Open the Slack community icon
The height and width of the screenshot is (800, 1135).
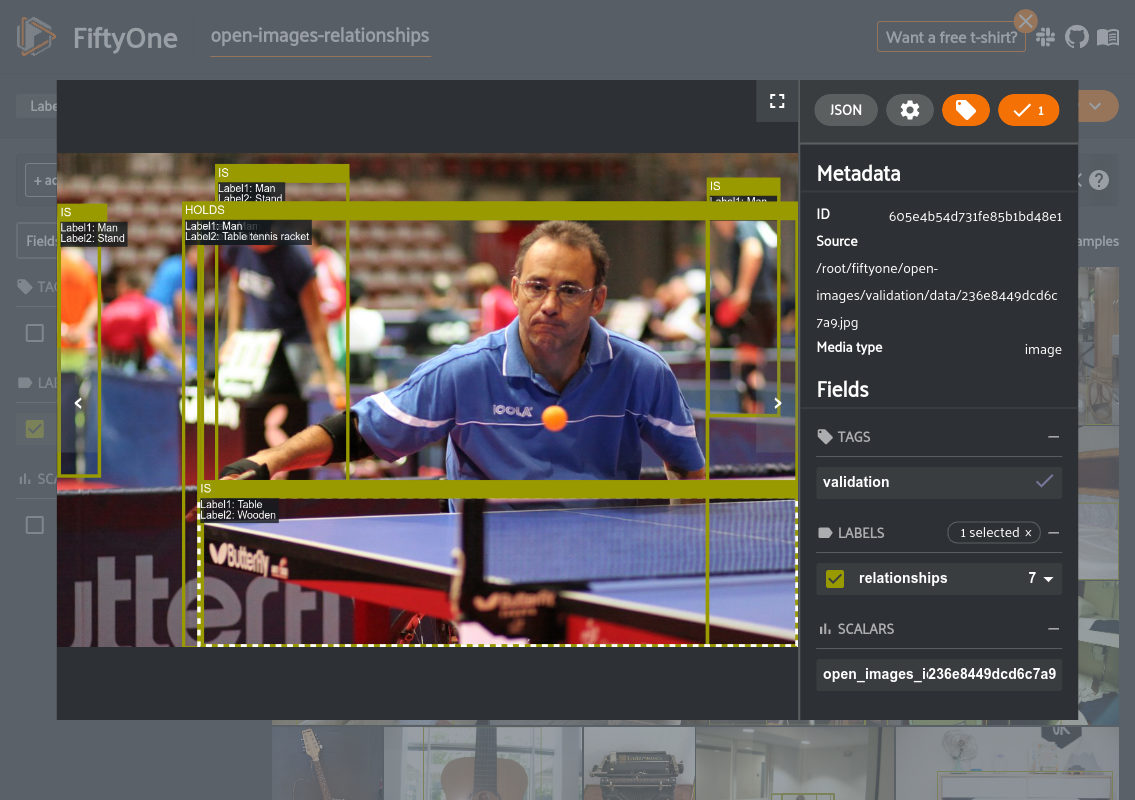point(1046,38)
